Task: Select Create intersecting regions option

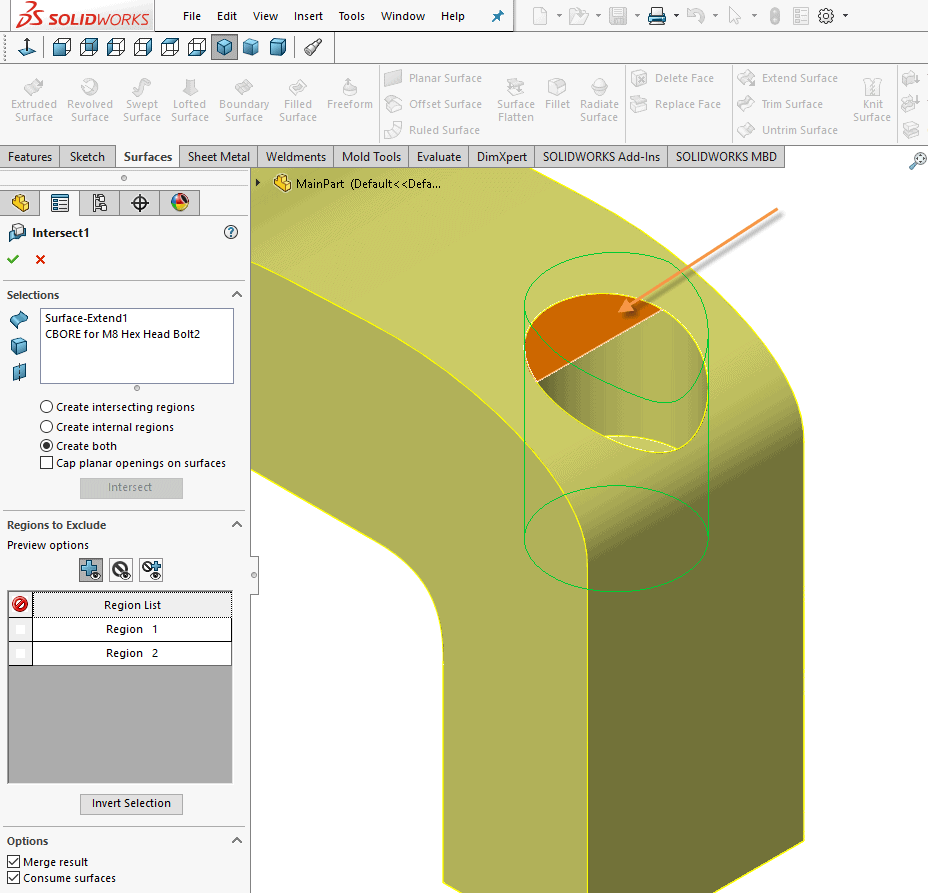Action: point(117,407)
